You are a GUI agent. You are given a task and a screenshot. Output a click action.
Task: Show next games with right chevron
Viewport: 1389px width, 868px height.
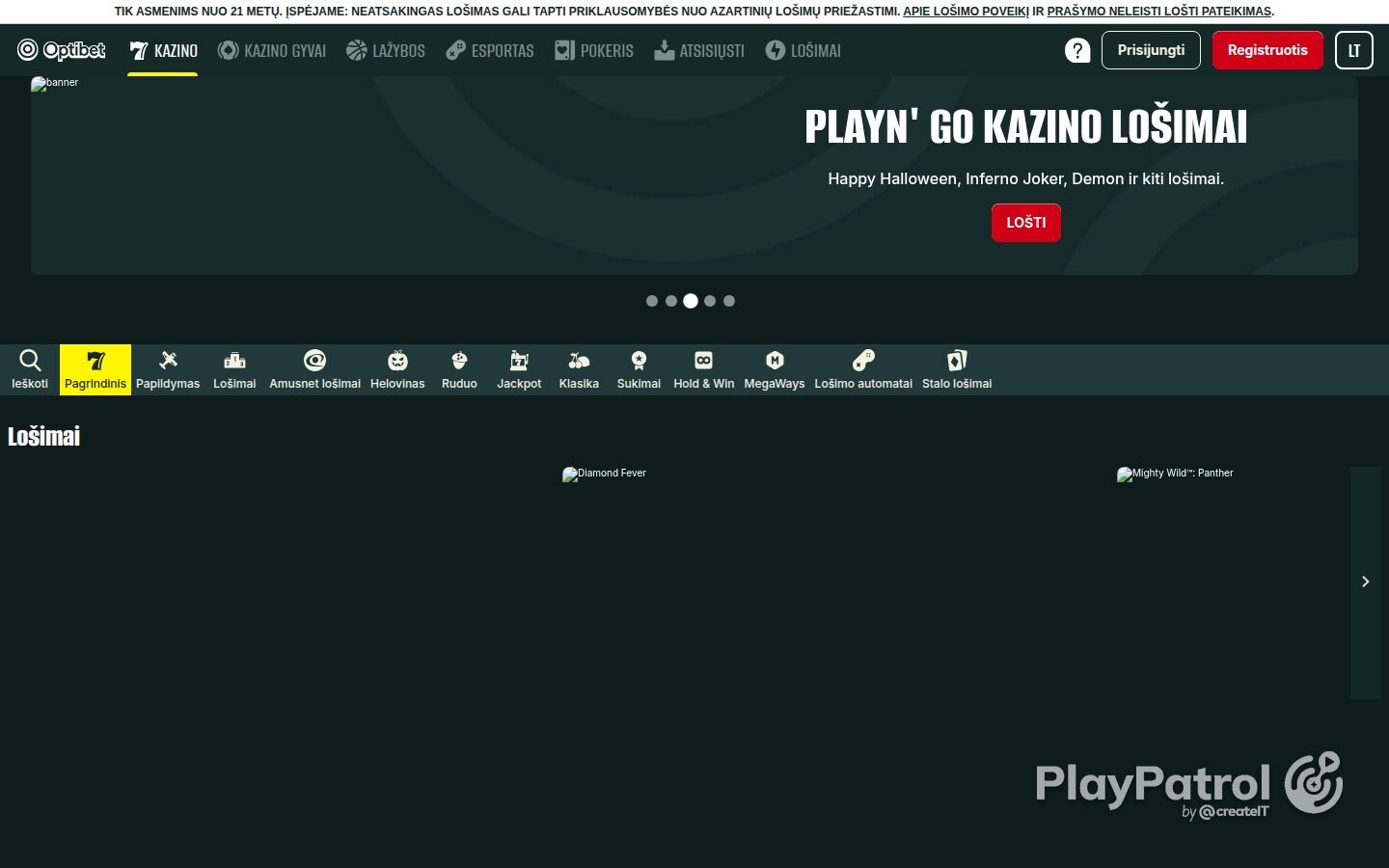click(x=1366, y=582)
